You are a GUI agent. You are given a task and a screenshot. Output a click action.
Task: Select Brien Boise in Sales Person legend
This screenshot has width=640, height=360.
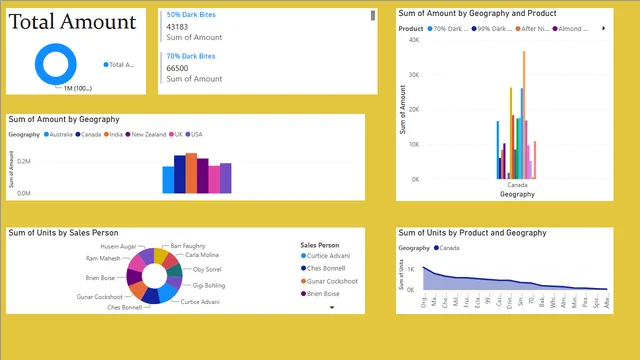pyautogui.click(x=320, y=293)
